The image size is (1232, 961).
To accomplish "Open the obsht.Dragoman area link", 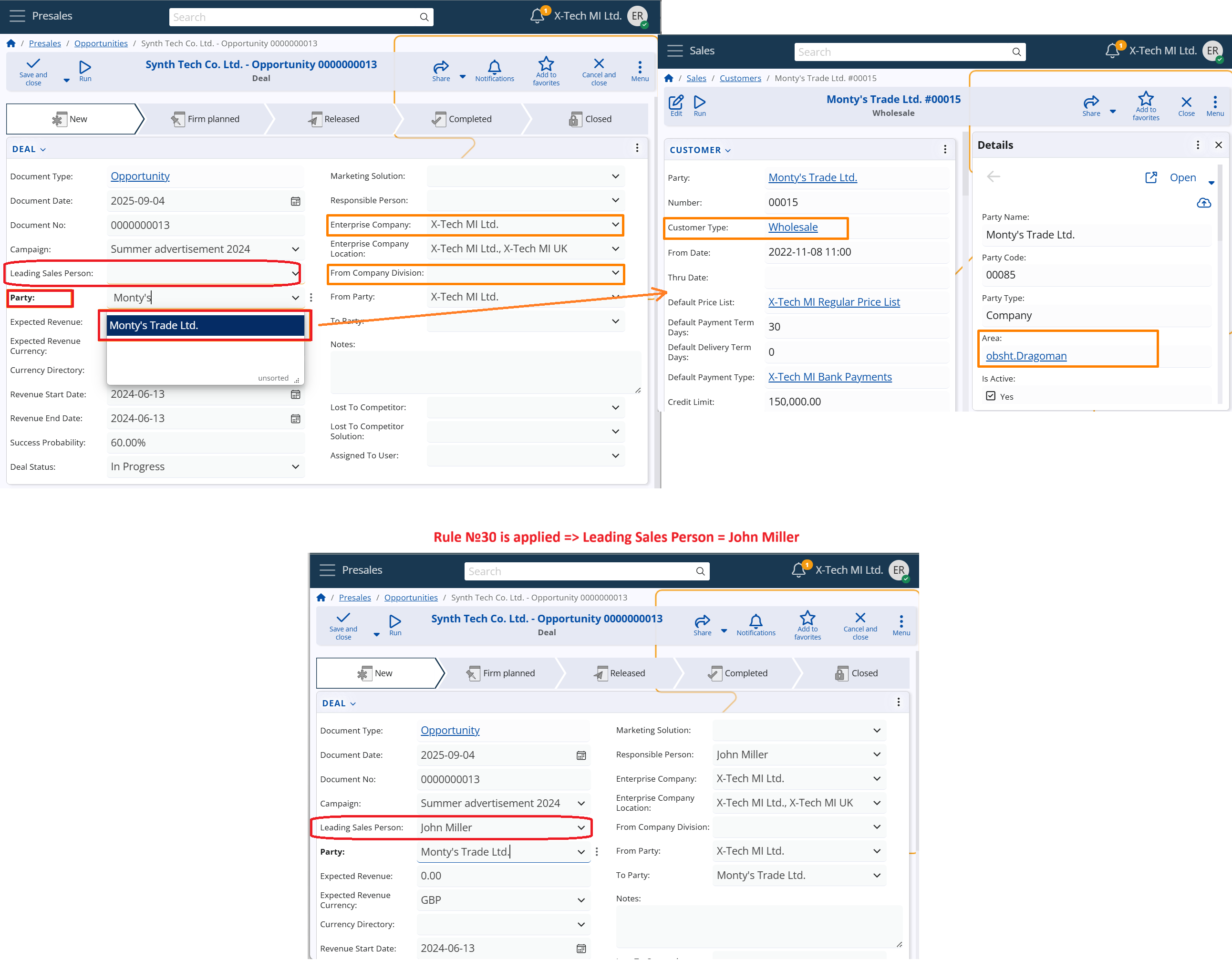I will pos(1025,356).
